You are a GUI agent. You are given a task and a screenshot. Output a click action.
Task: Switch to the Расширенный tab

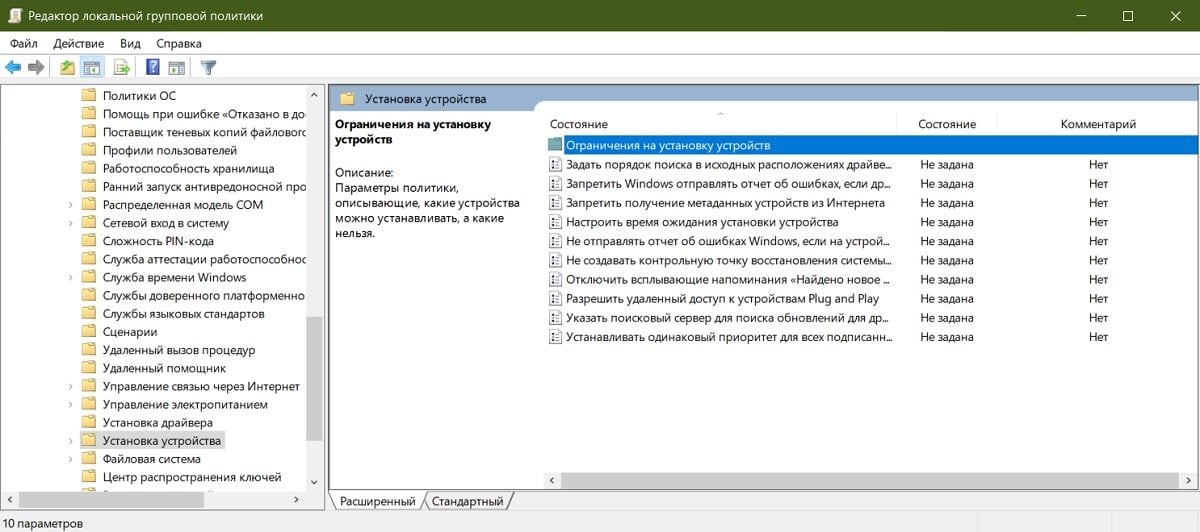pos(377,500)
